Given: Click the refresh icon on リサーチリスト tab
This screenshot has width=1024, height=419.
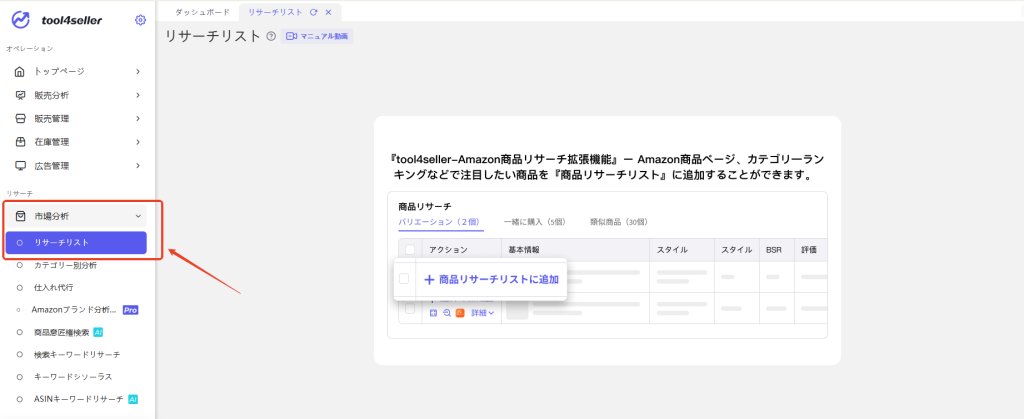Looking at the screenshot, I should (x=314, y=12).
